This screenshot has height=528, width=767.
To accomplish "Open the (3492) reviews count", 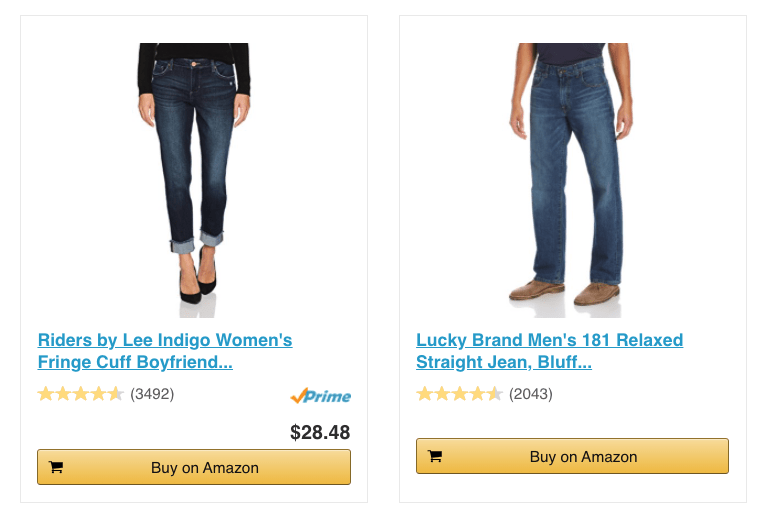I will 152,394.
